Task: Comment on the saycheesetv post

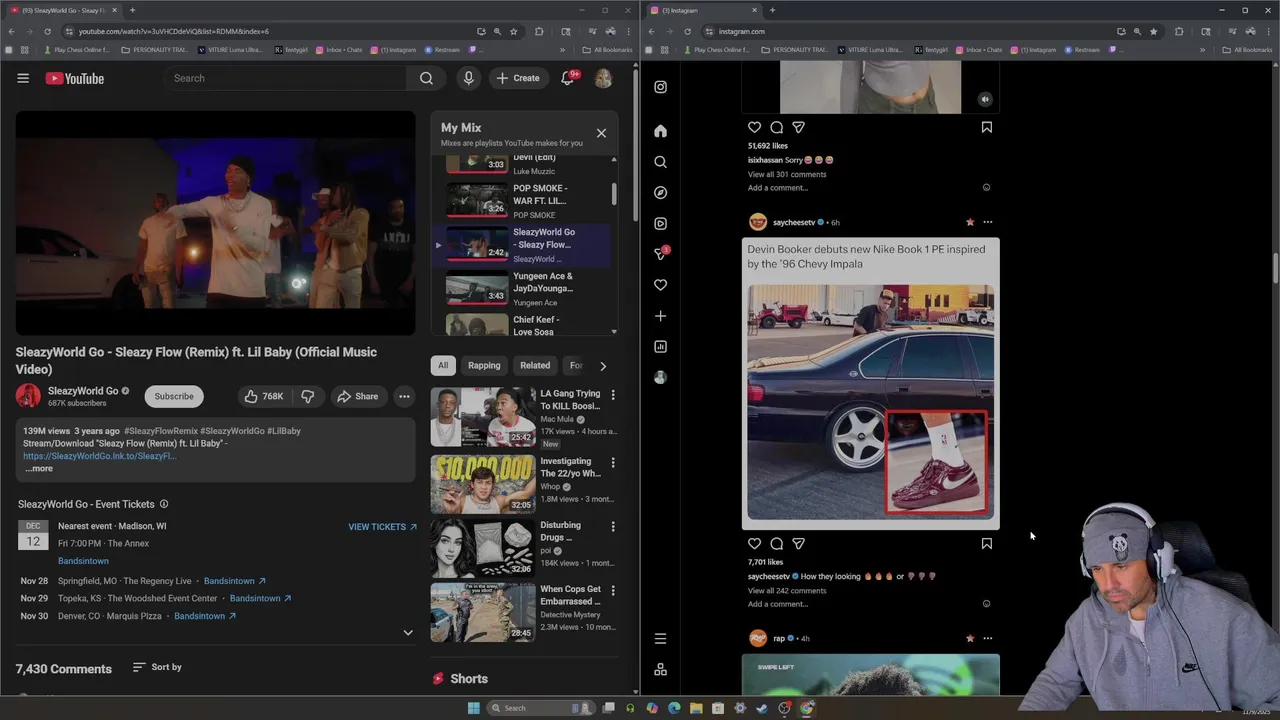Action: pyautogui.click(x=776, y=544)
